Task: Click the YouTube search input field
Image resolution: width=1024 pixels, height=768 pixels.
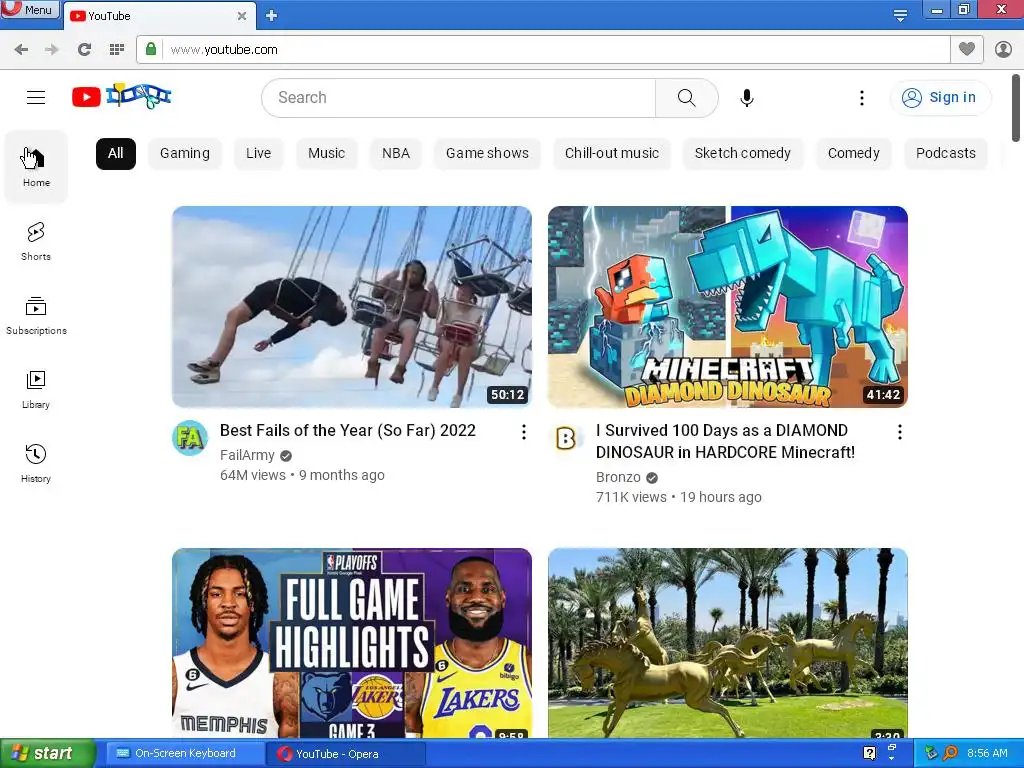Action: click(458, 98)
